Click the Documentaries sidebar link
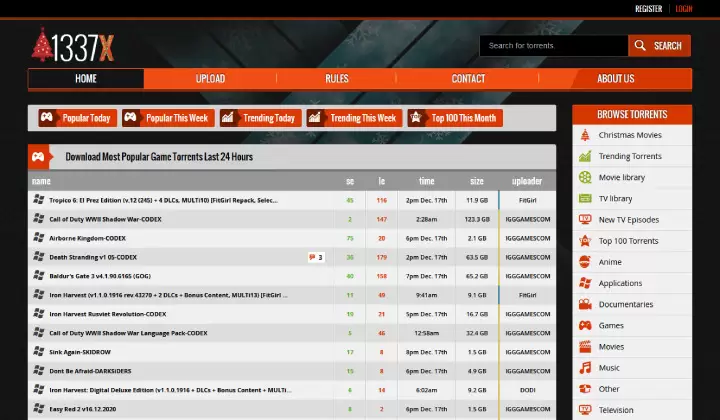720x420 pixels. coord(626,304)
